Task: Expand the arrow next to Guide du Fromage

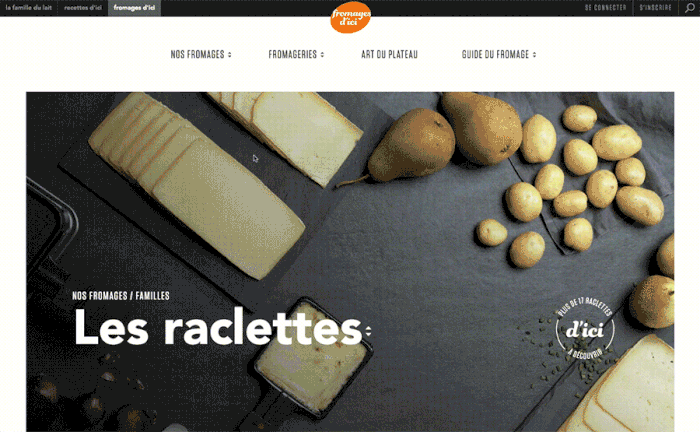Action: (534, 54)
